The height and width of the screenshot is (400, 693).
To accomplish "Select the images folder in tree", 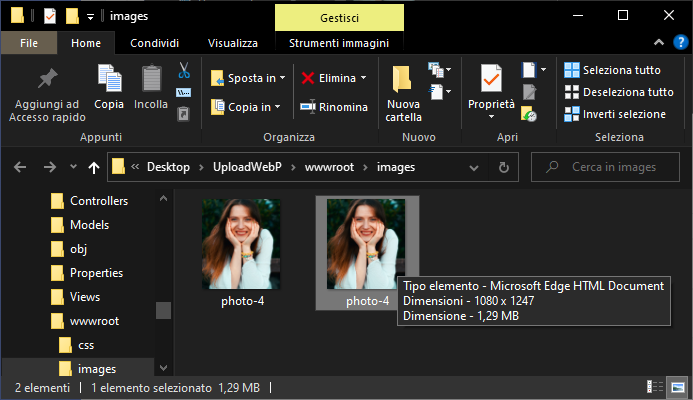I will click(88, 369).
